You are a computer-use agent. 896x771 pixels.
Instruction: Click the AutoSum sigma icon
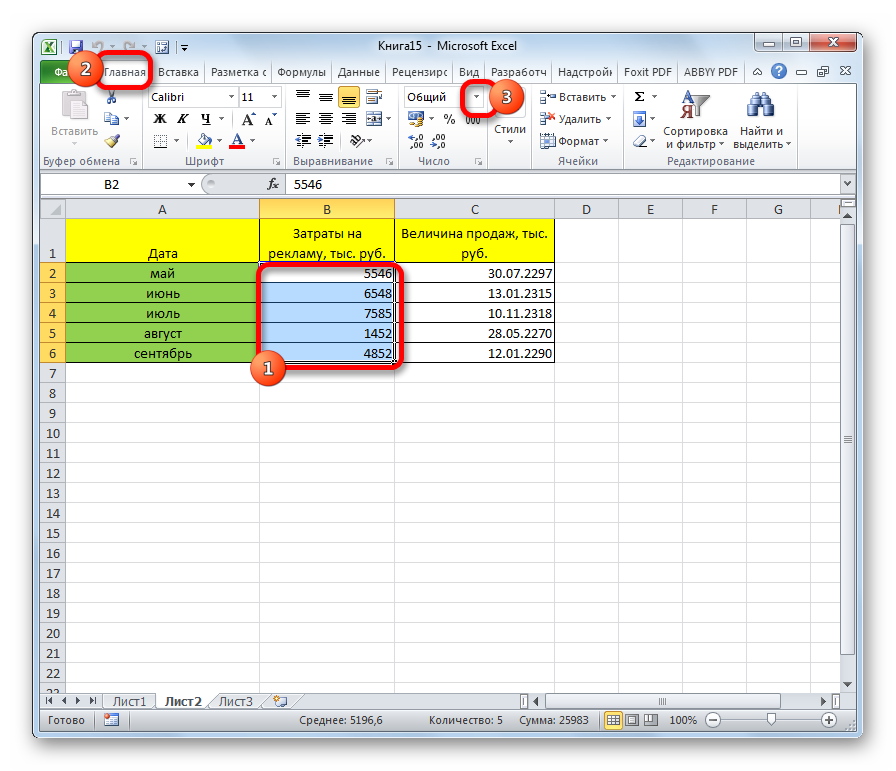point(639,97)
